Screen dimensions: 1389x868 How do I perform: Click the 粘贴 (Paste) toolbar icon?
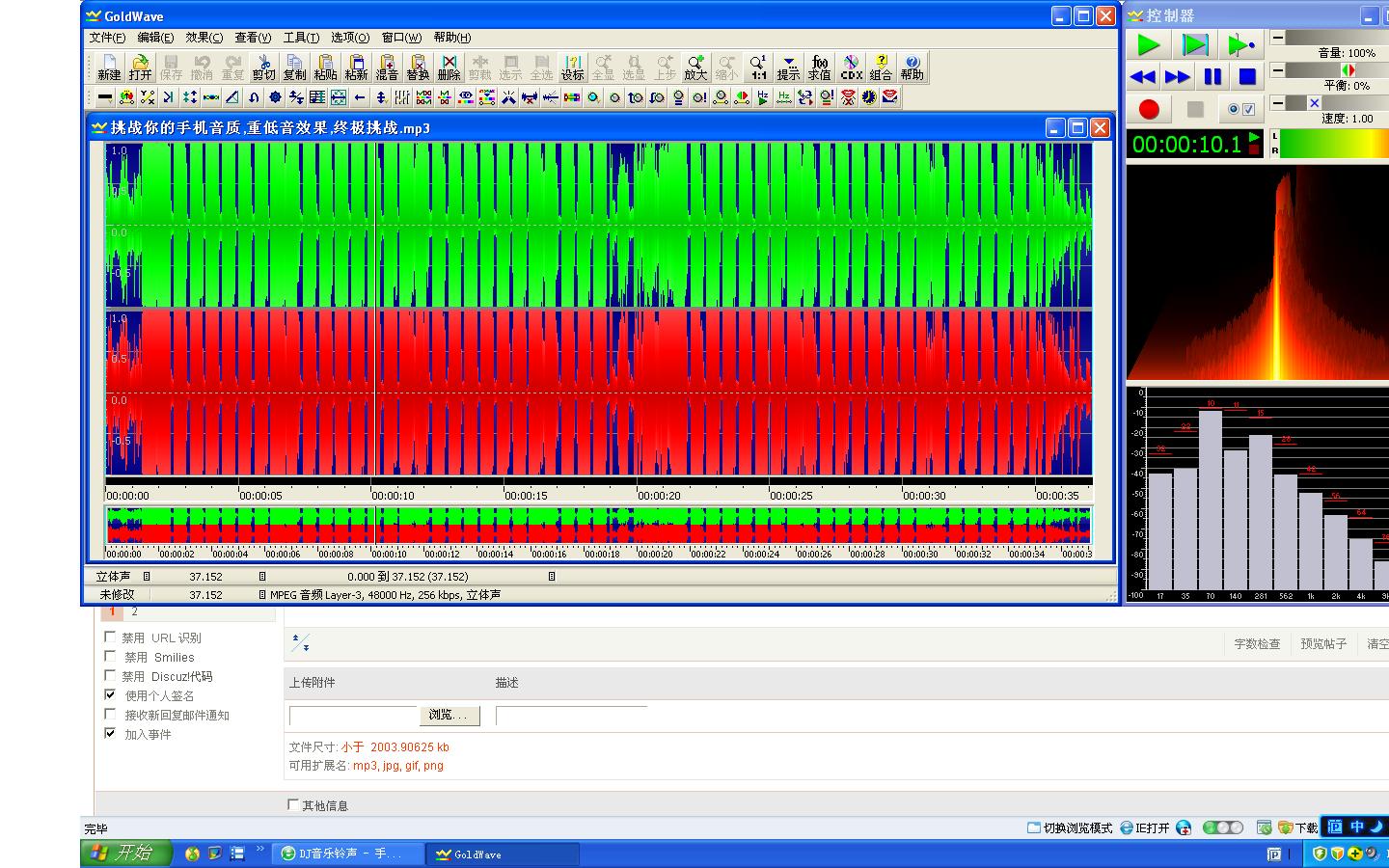click(x=325, y=68)
